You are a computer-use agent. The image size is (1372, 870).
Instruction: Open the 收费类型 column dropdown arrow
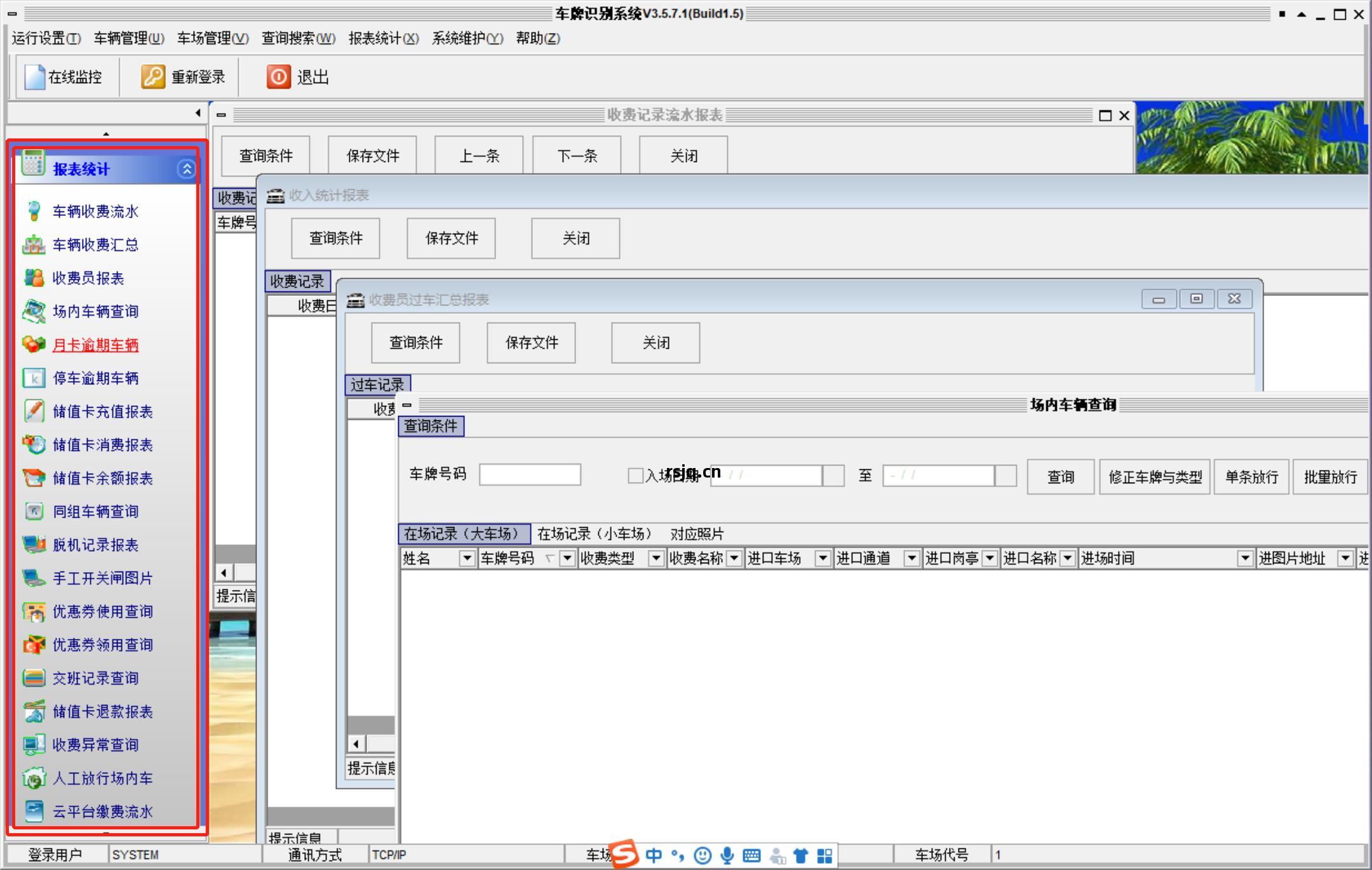pyautogui.click(x=656, y=558)
